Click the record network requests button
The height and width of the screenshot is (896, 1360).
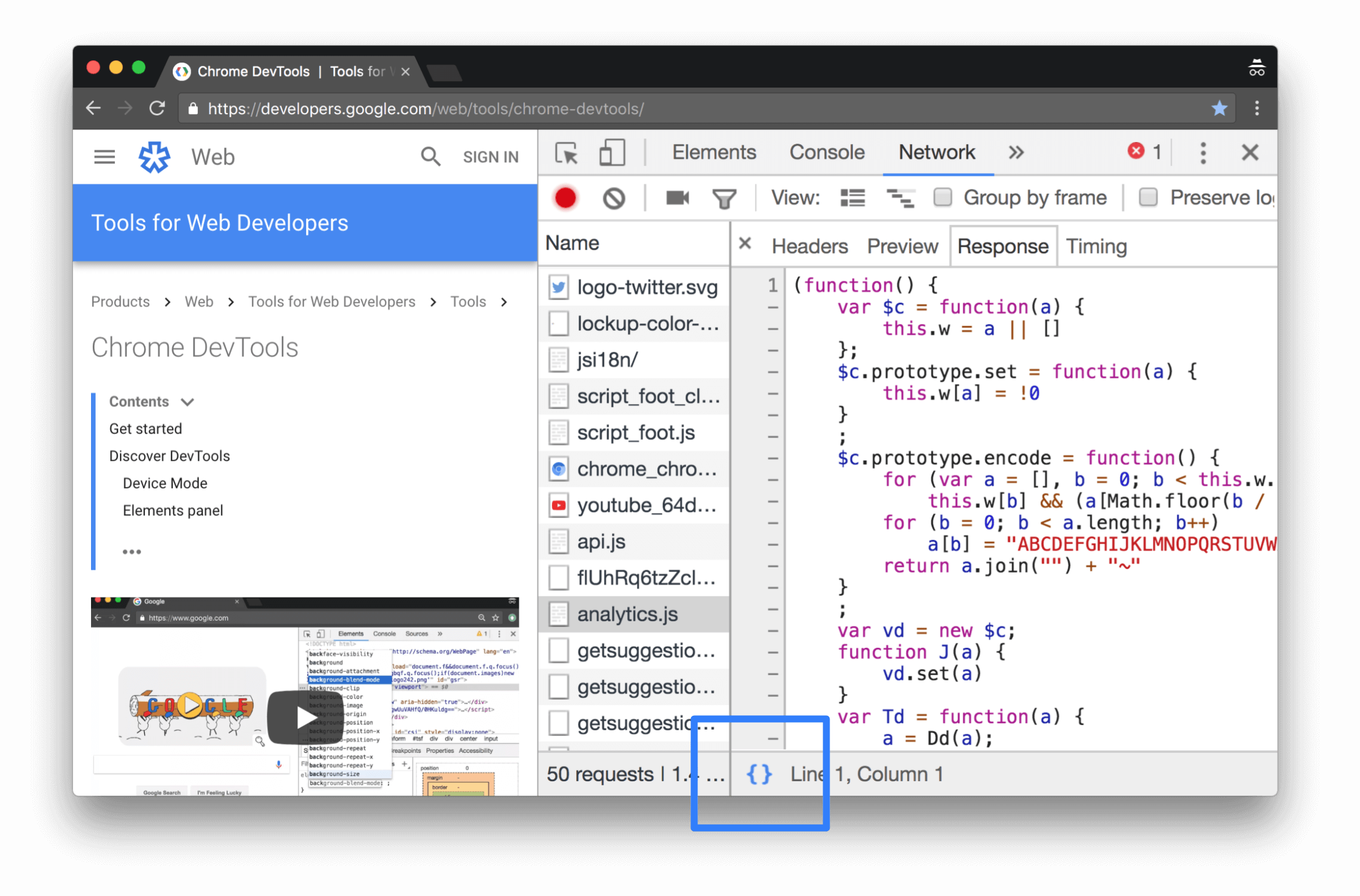pos(565,198)
